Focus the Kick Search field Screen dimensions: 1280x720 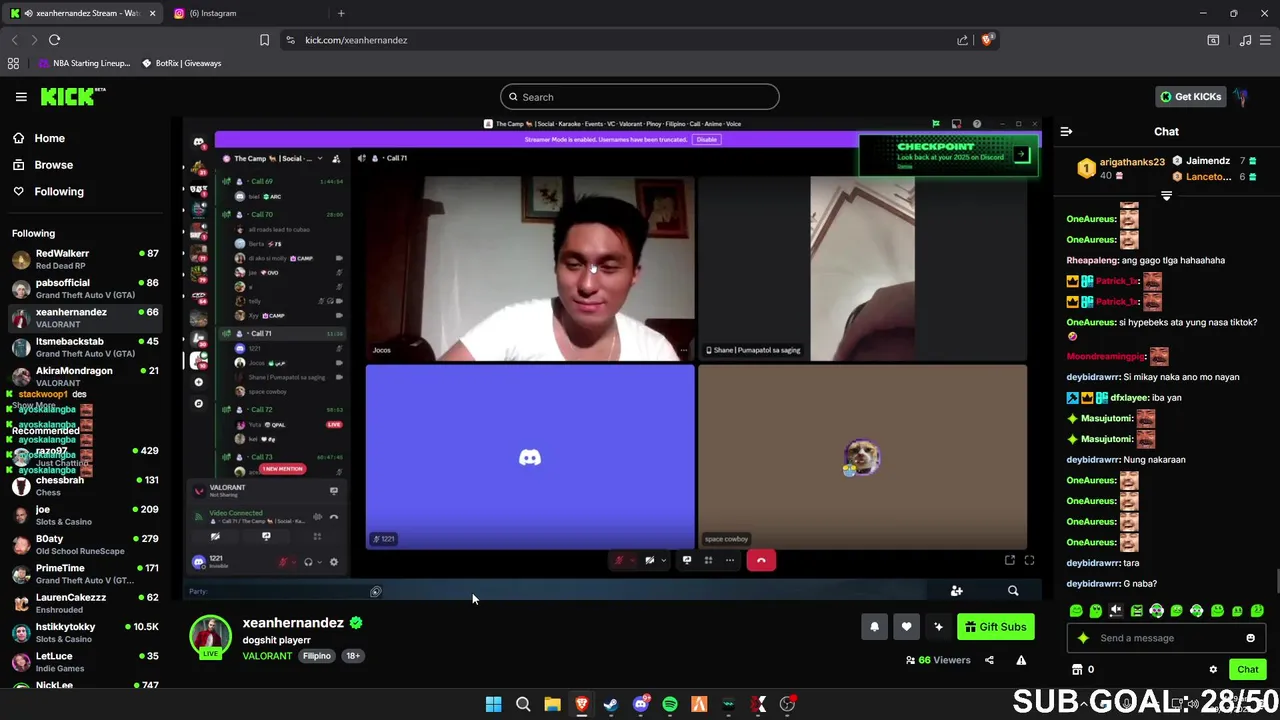click(x=640, y=97)
